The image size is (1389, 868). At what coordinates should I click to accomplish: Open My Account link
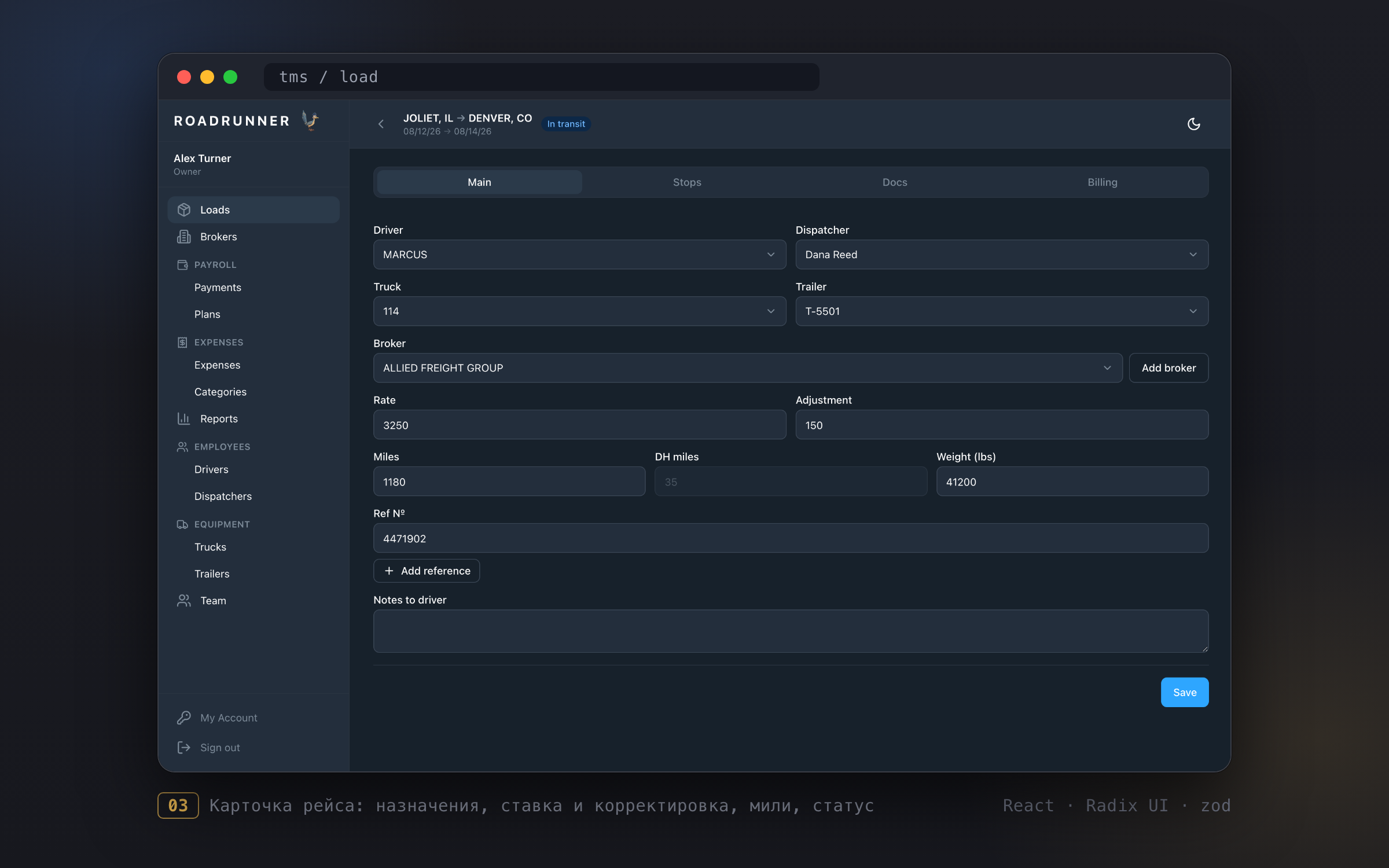click(x=229, y=718)
